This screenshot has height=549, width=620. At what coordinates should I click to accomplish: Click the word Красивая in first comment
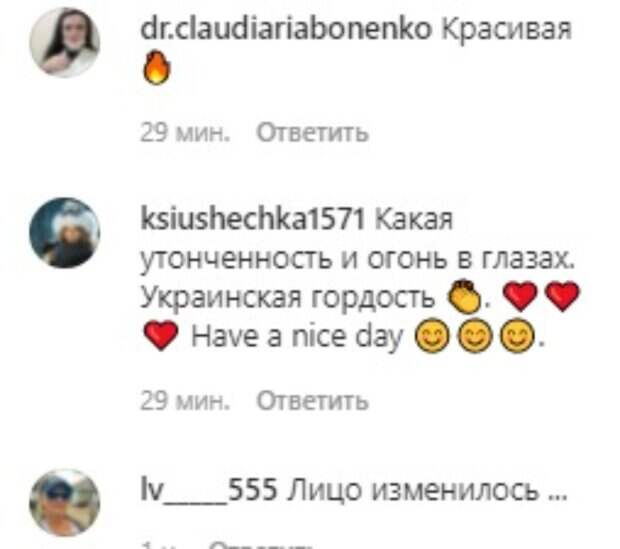point(507,30)
